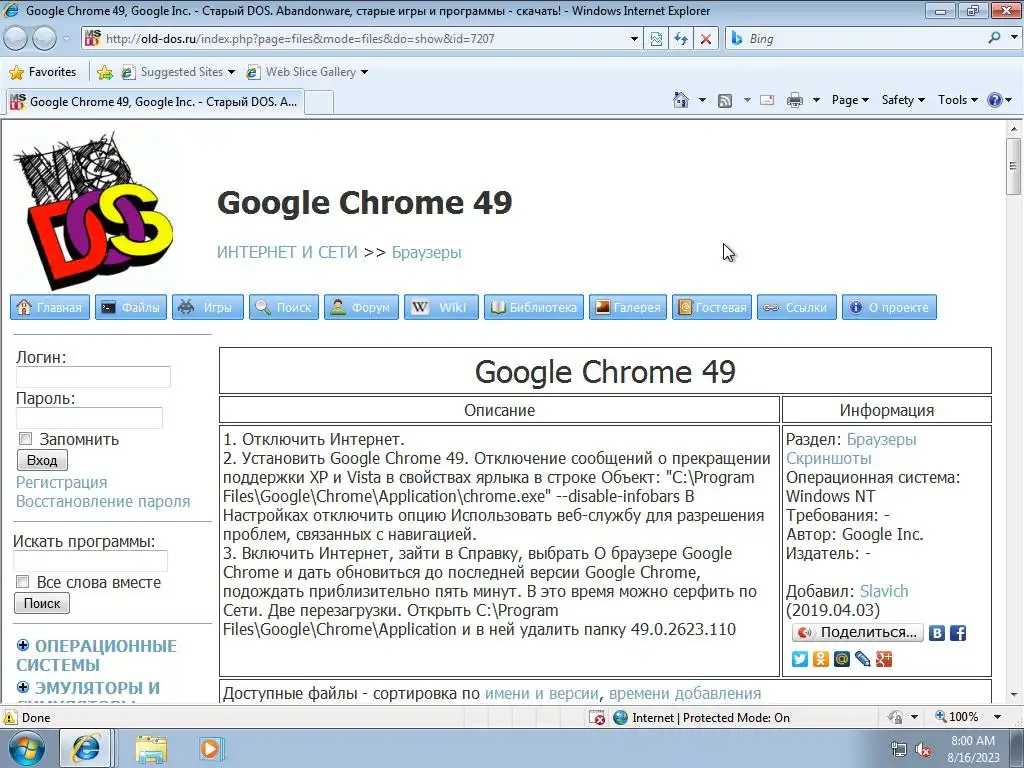Open the Help question mark icon
Screen dimensions: 1024x768
pos(995,100)
